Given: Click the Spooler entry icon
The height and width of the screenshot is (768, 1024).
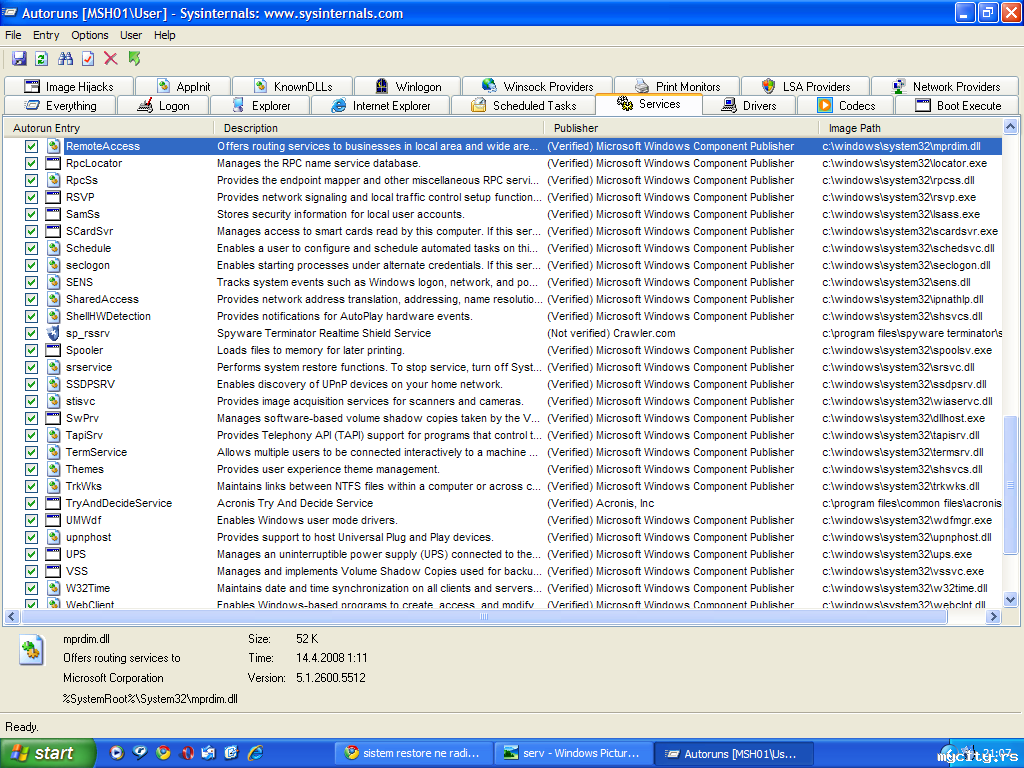Looking at the screenshot, I should point(53,350).
